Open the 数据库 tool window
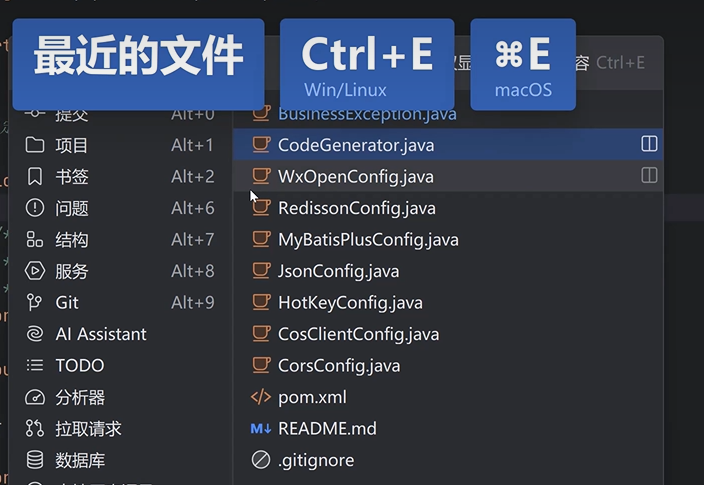Screen dimensions: 704x485 (119, 460)
